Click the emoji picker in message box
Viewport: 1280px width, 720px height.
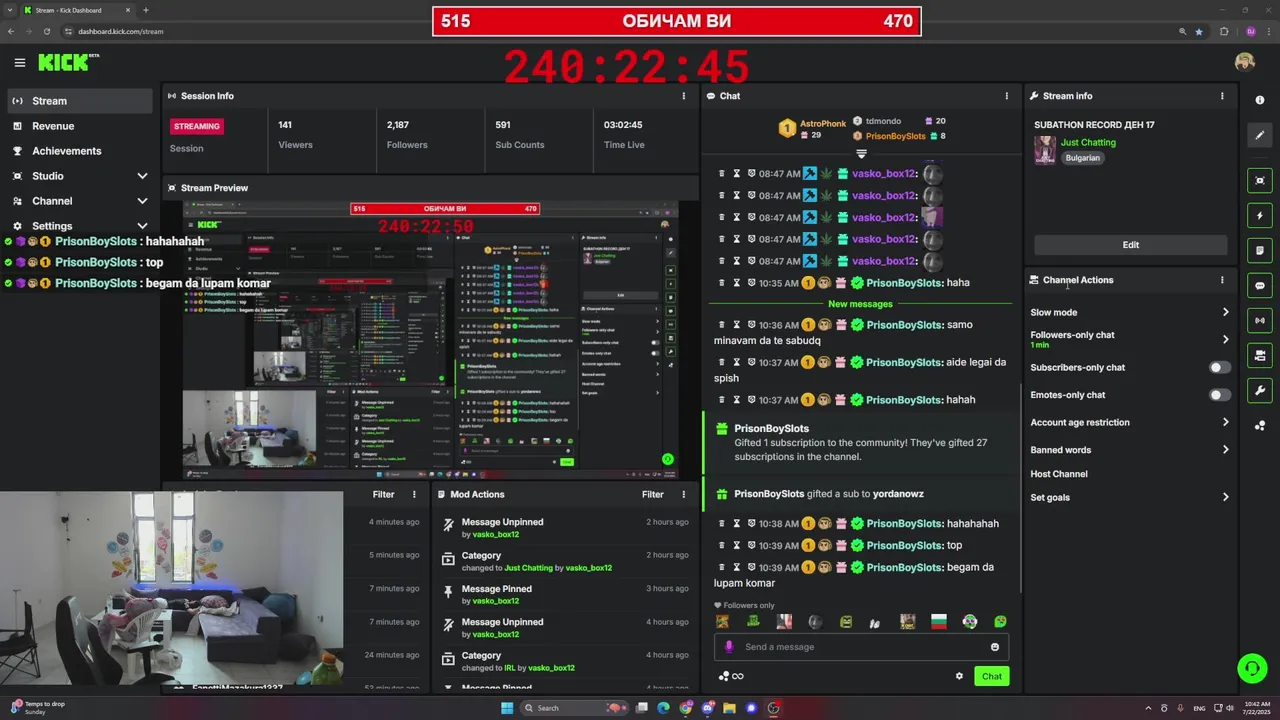coord(995,647)
